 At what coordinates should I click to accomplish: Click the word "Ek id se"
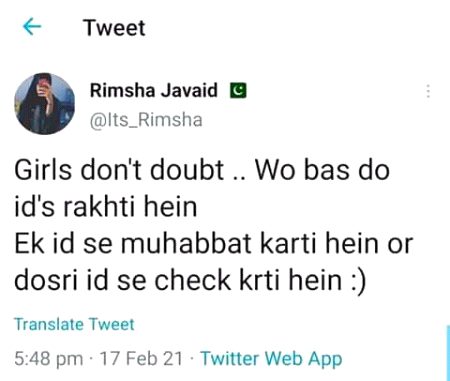(63, 243)
